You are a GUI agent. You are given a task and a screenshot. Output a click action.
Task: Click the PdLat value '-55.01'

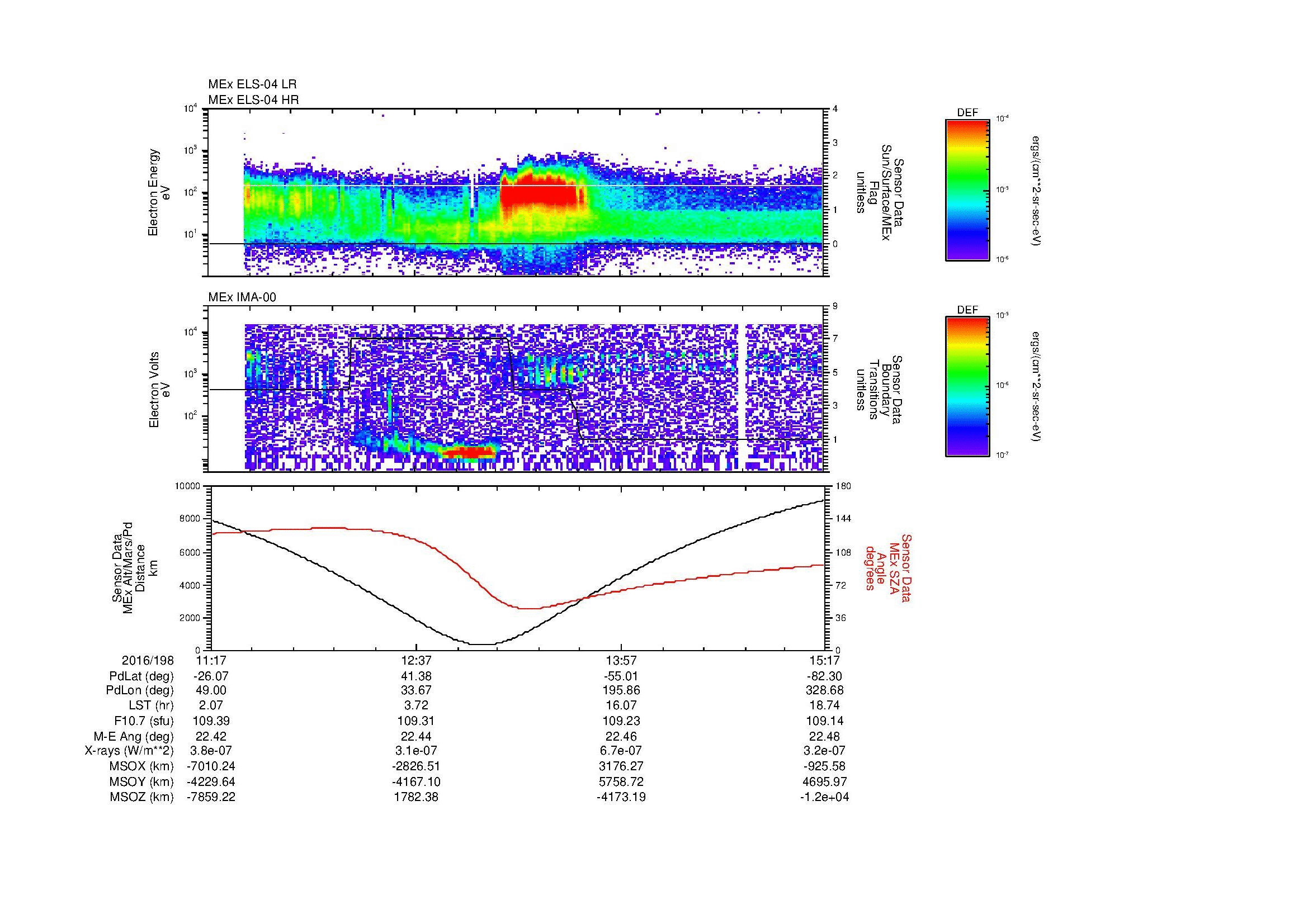point(621,676)
